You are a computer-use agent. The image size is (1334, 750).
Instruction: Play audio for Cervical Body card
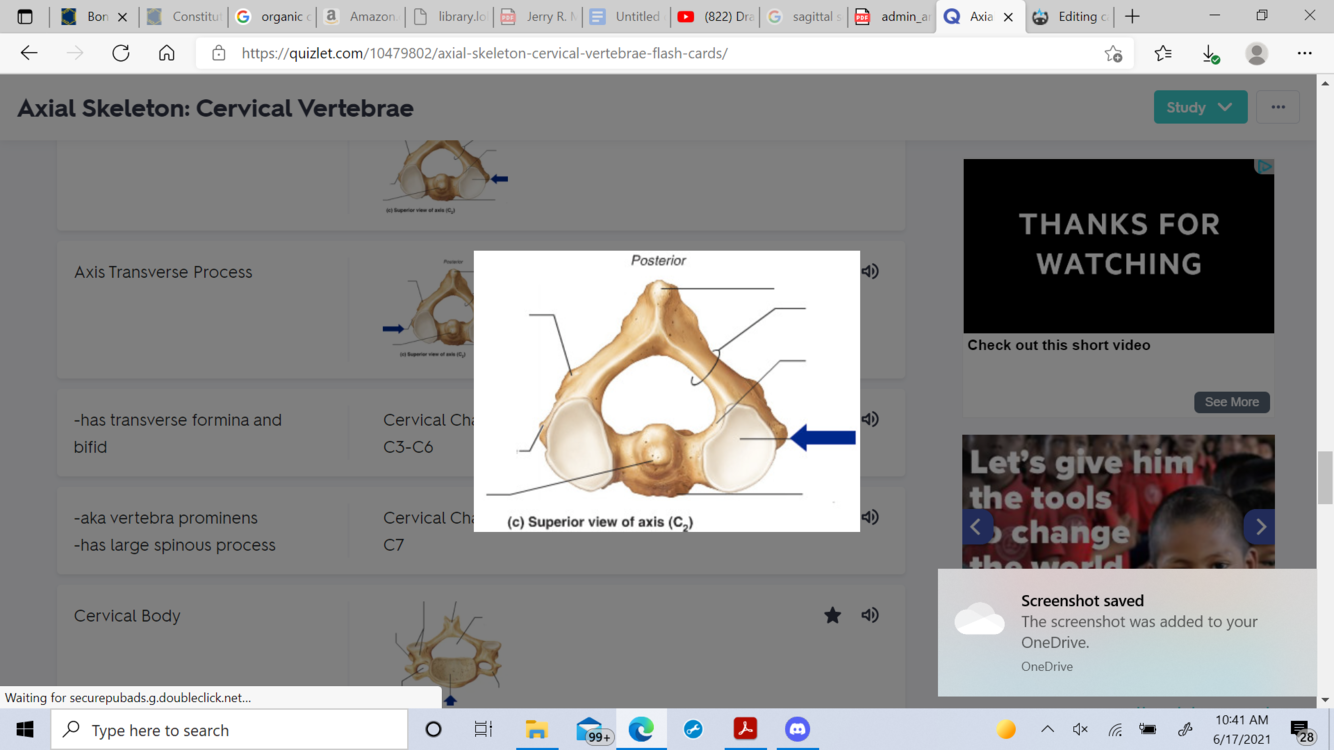(870, 616)
